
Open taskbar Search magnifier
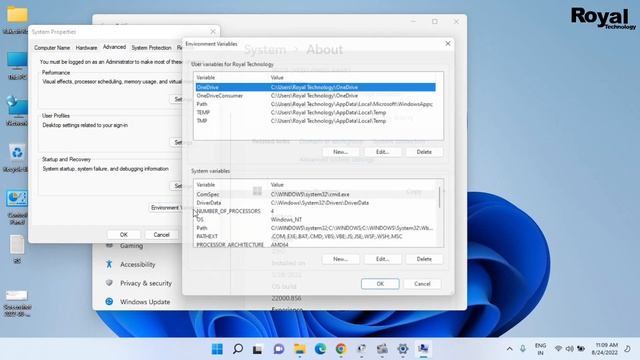click(238, 349)
